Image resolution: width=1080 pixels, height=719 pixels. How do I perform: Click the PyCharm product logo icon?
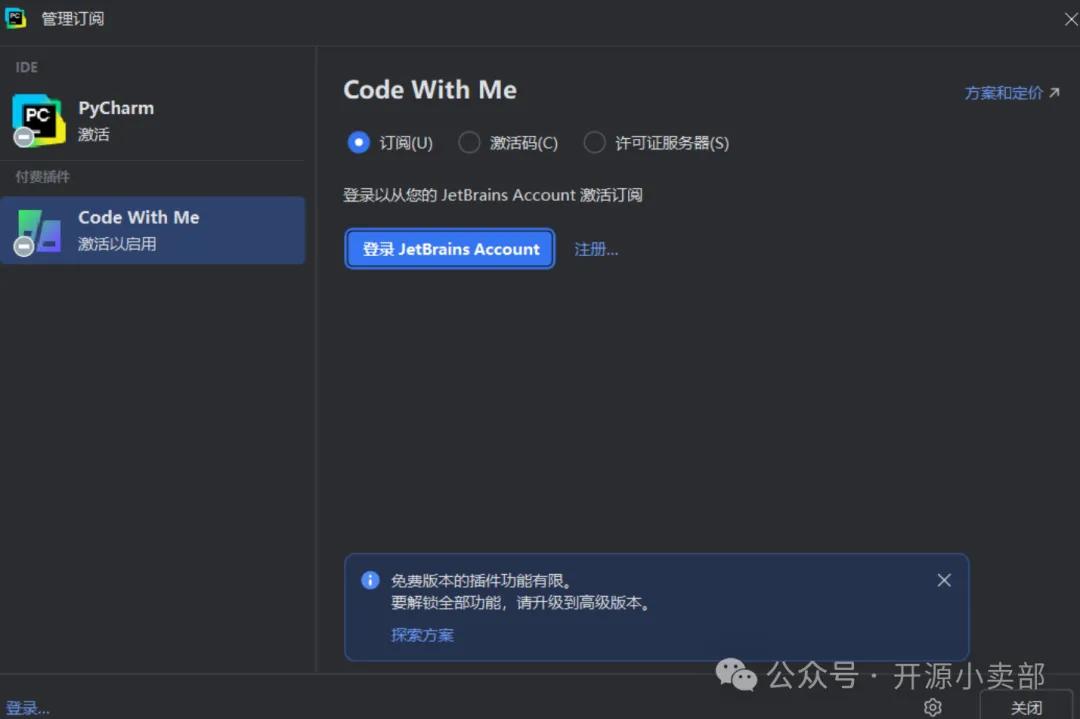pyautogui.click(x=39, y=121)
